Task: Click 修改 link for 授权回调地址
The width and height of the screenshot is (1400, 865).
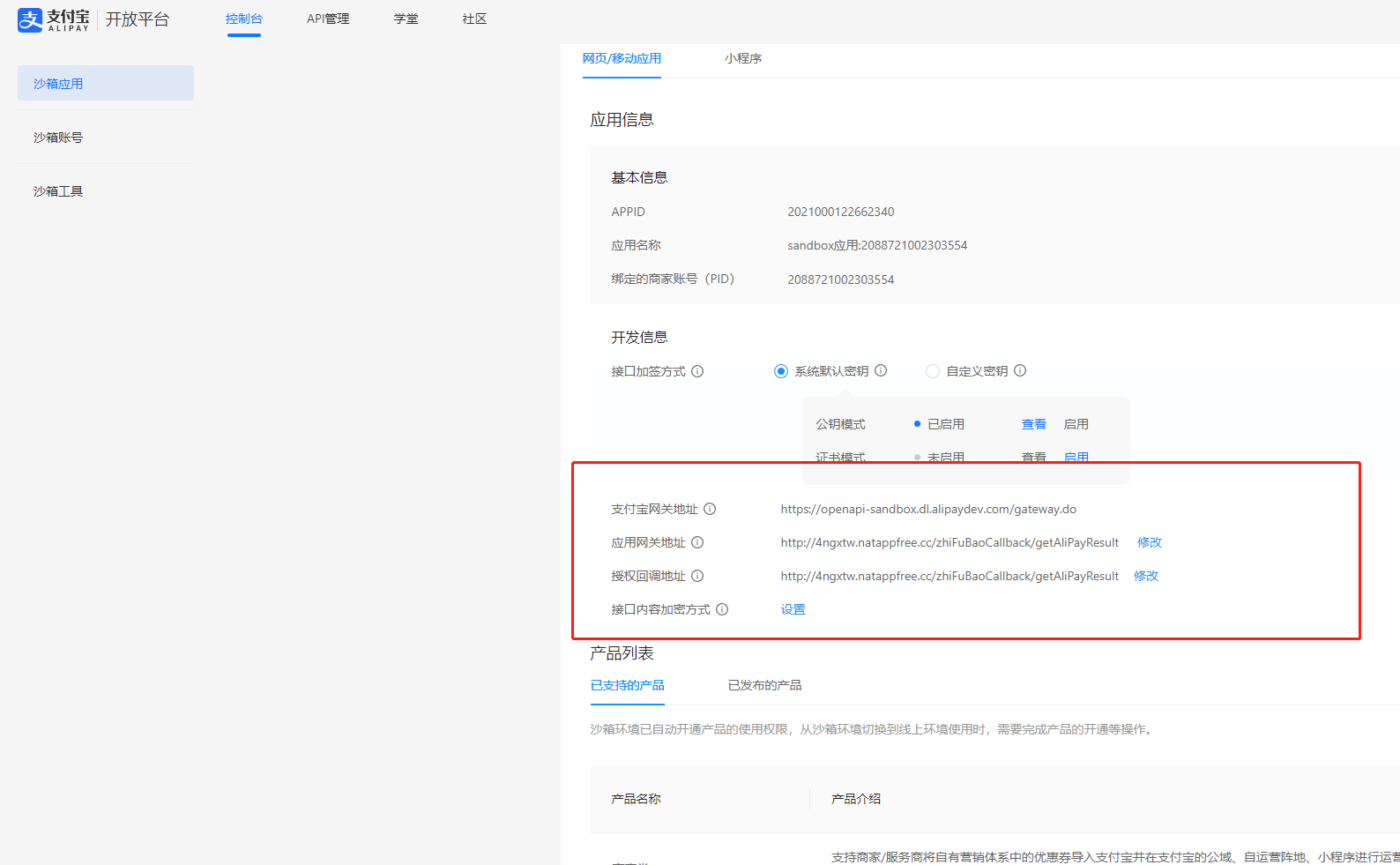Action: click(1146, 576)
